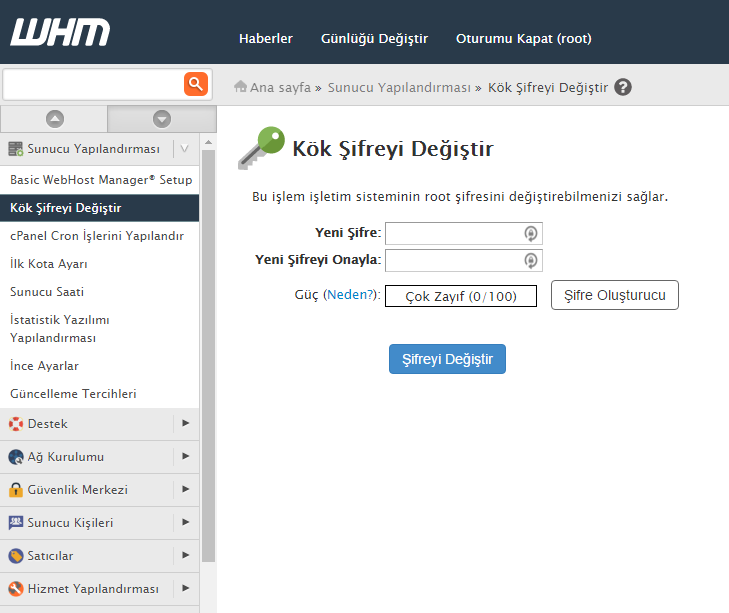Expand the Destek section
Screen dimensions: 729x613
[x=185, y=423]
